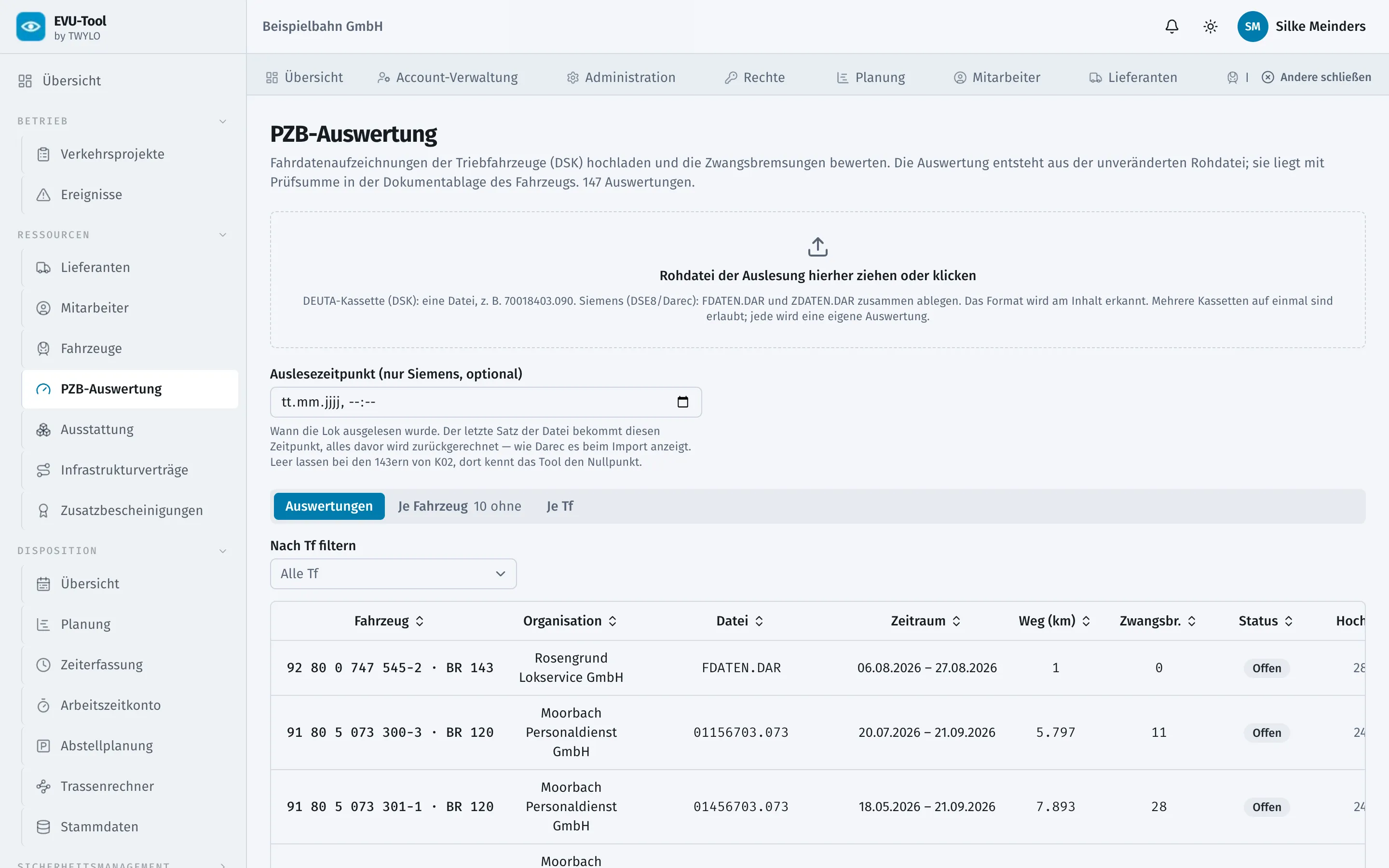Viewport: 1389px width, 868px height.
Task: Click the EVU-Tool eye logo
Action: [x=30, y=27]
